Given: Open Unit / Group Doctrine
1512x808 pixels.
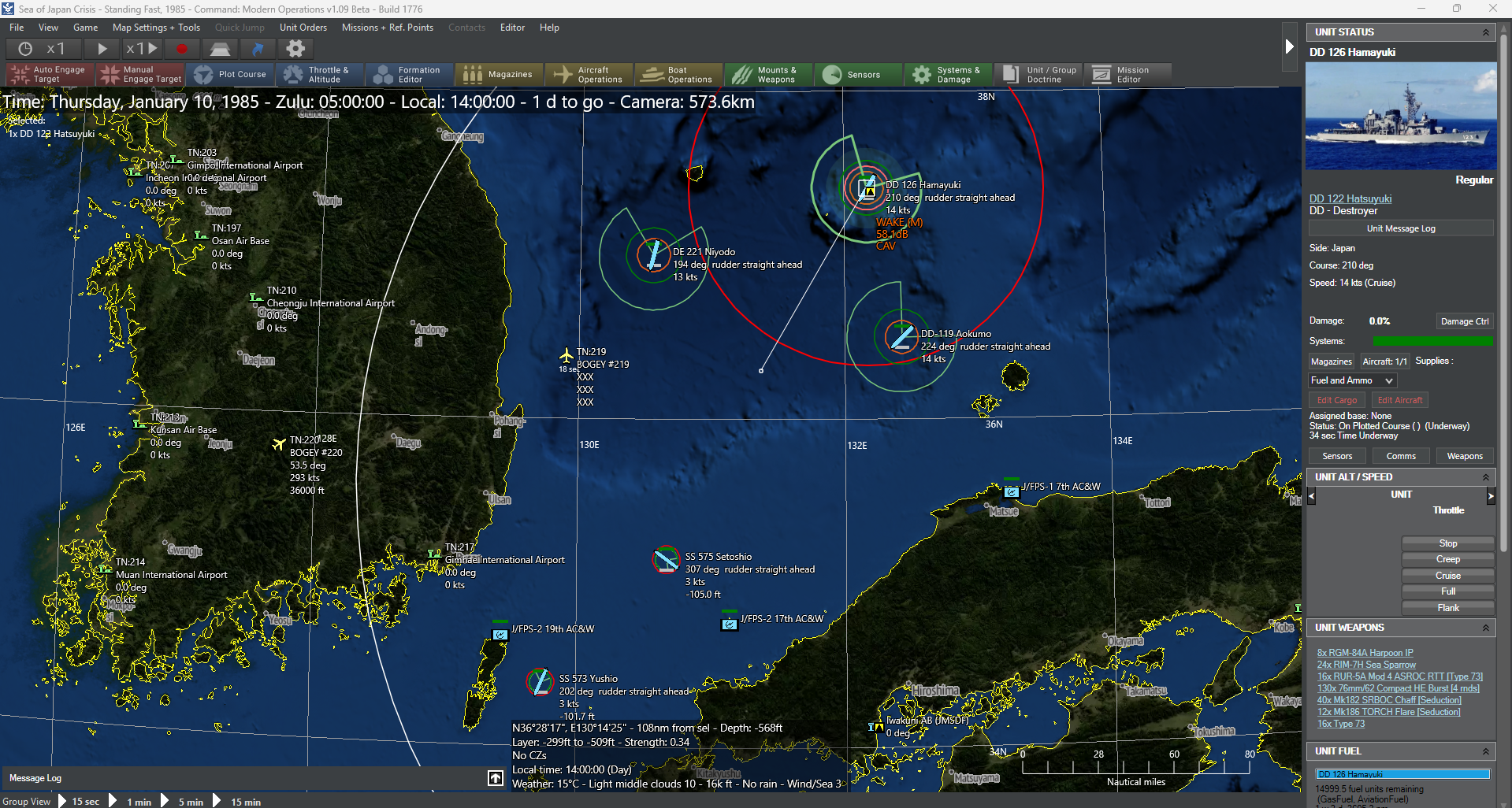Looking at the screenshot, I should (1039, 75).
